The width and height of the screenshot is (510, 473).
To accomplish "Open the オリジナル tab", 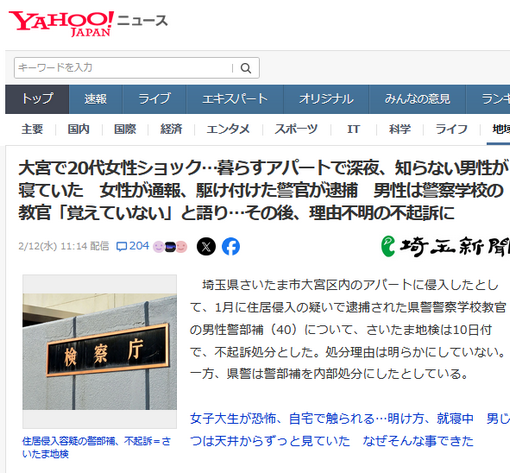I will [326, 99].
